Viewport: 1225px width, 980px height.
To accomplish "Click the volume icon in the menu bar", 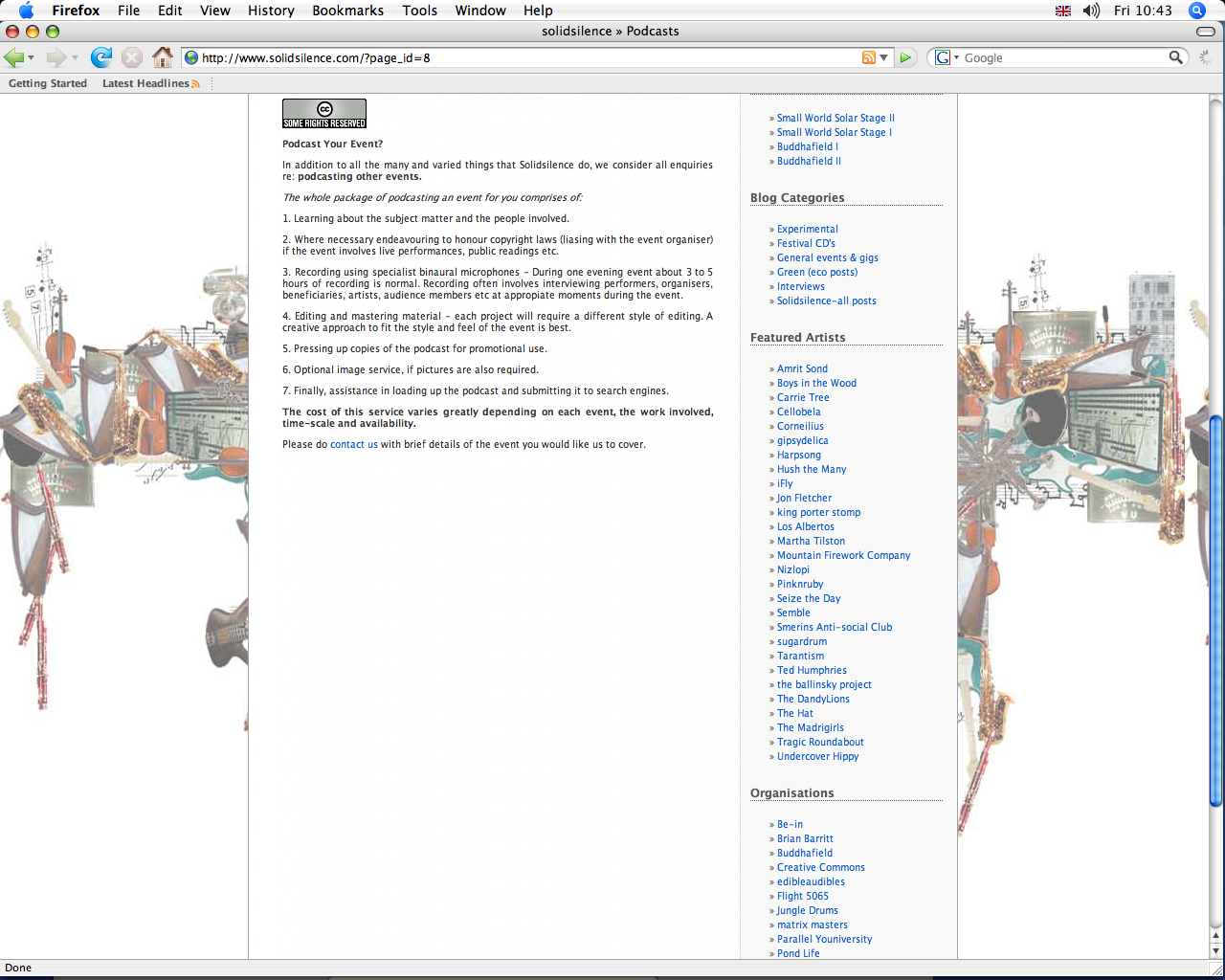I will tap(1091, 11).
